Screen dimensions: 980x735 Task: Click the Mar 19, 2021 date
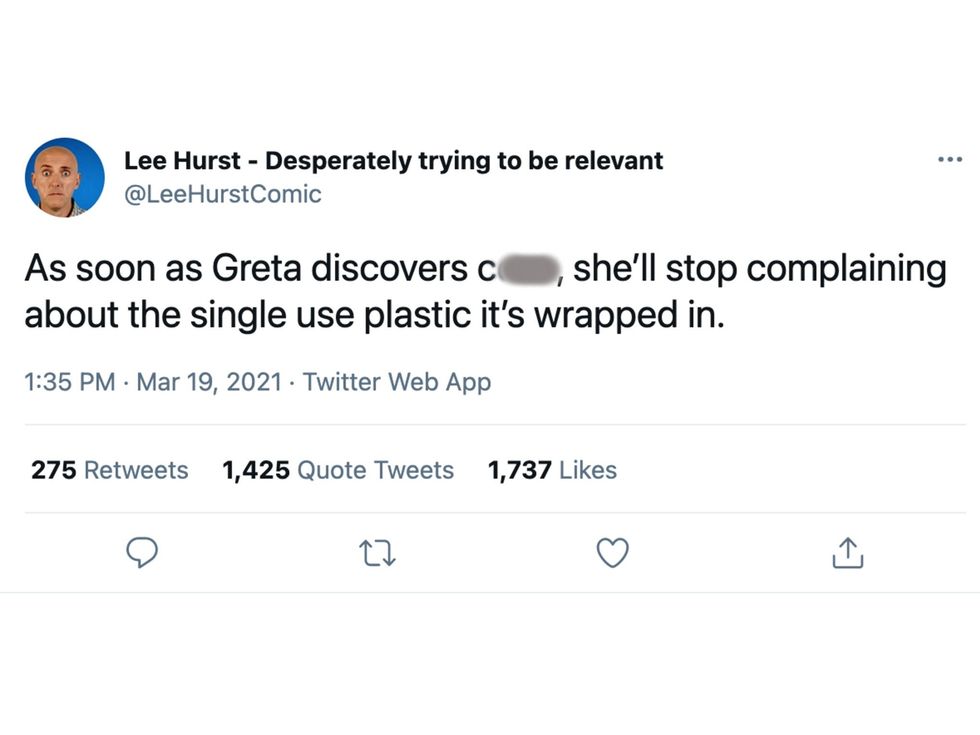pos(209,382)
